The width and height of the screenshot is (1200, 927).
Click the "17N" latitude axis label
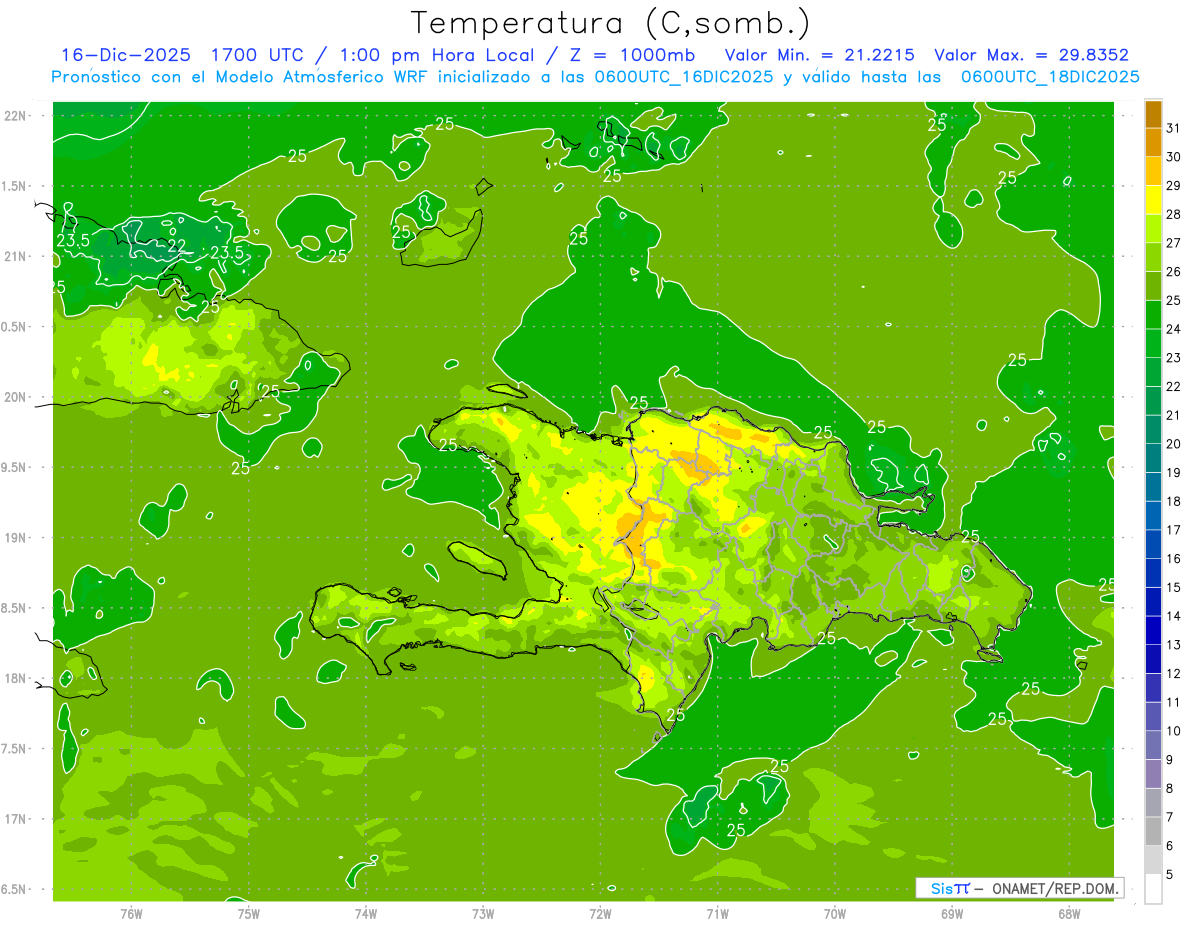click(x=17, y=819)
